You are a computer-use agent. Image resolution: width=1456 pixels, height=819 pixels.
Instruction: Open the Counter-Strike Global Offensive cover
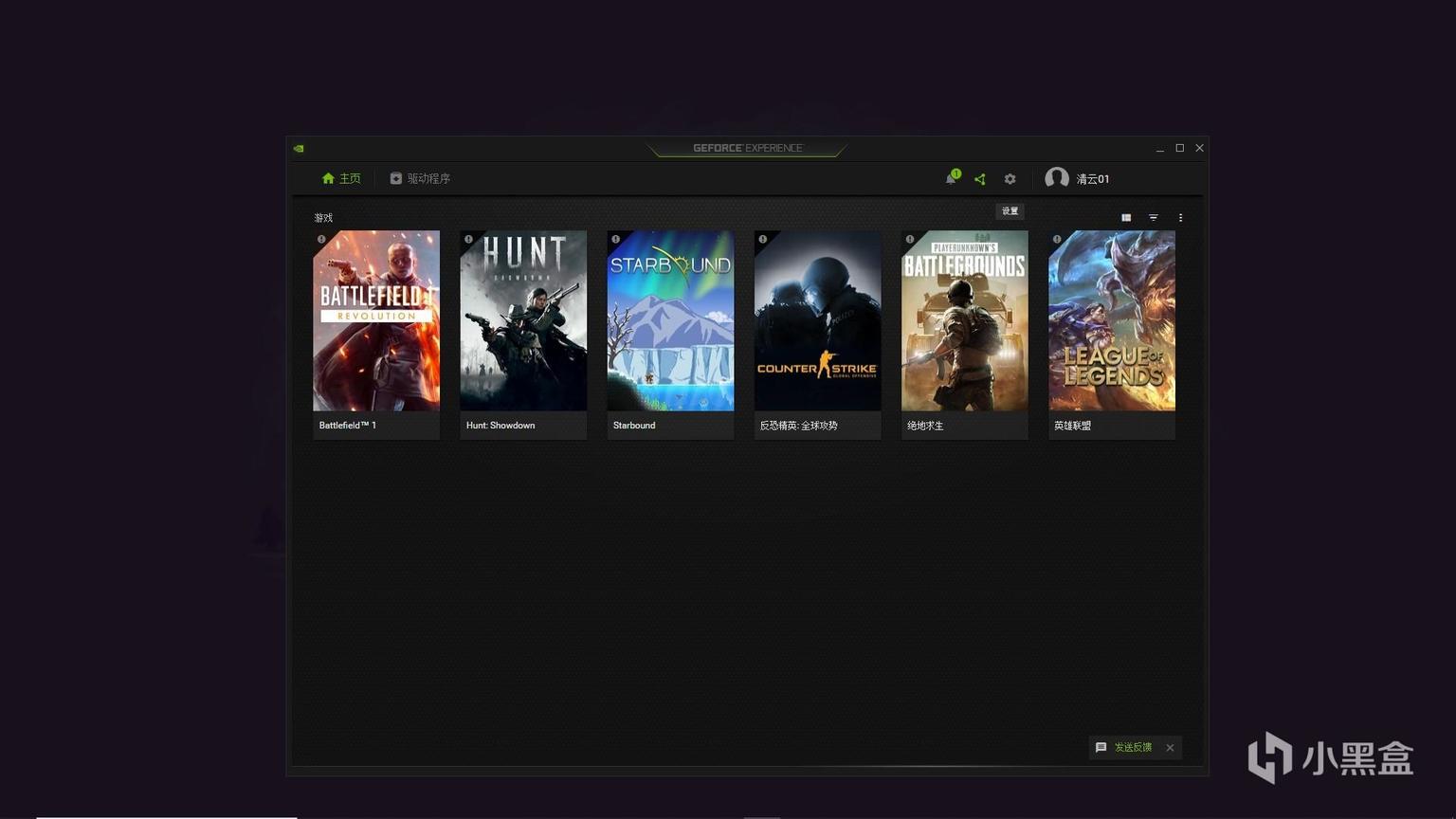coord(817,322)
